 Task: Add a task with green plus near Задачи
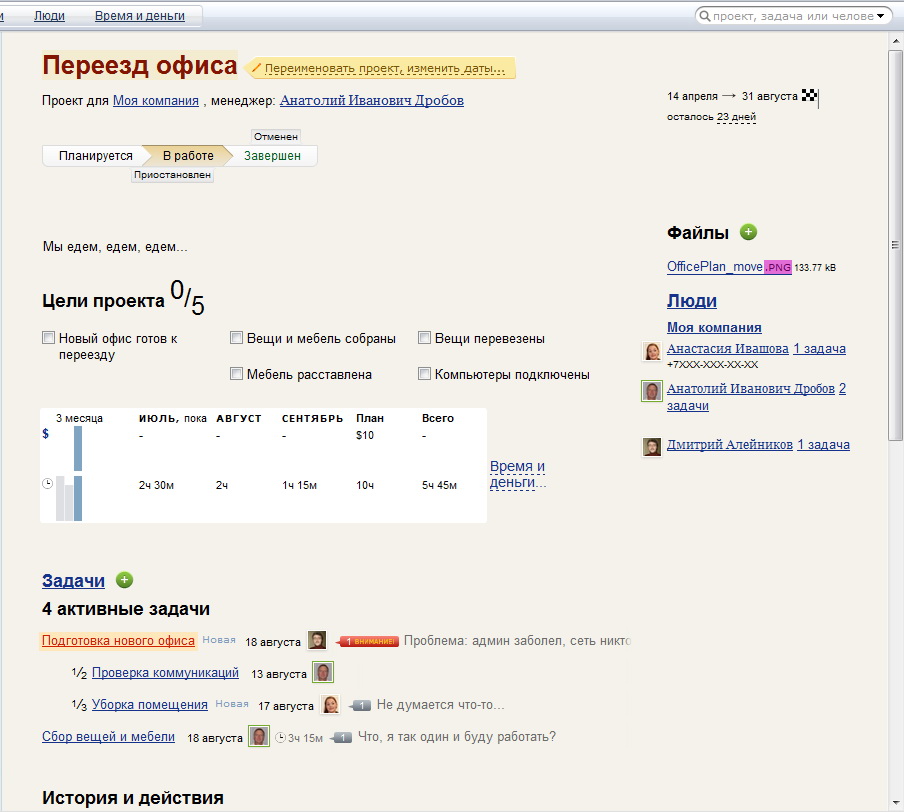pyautogui.click(x=124, y=580)
